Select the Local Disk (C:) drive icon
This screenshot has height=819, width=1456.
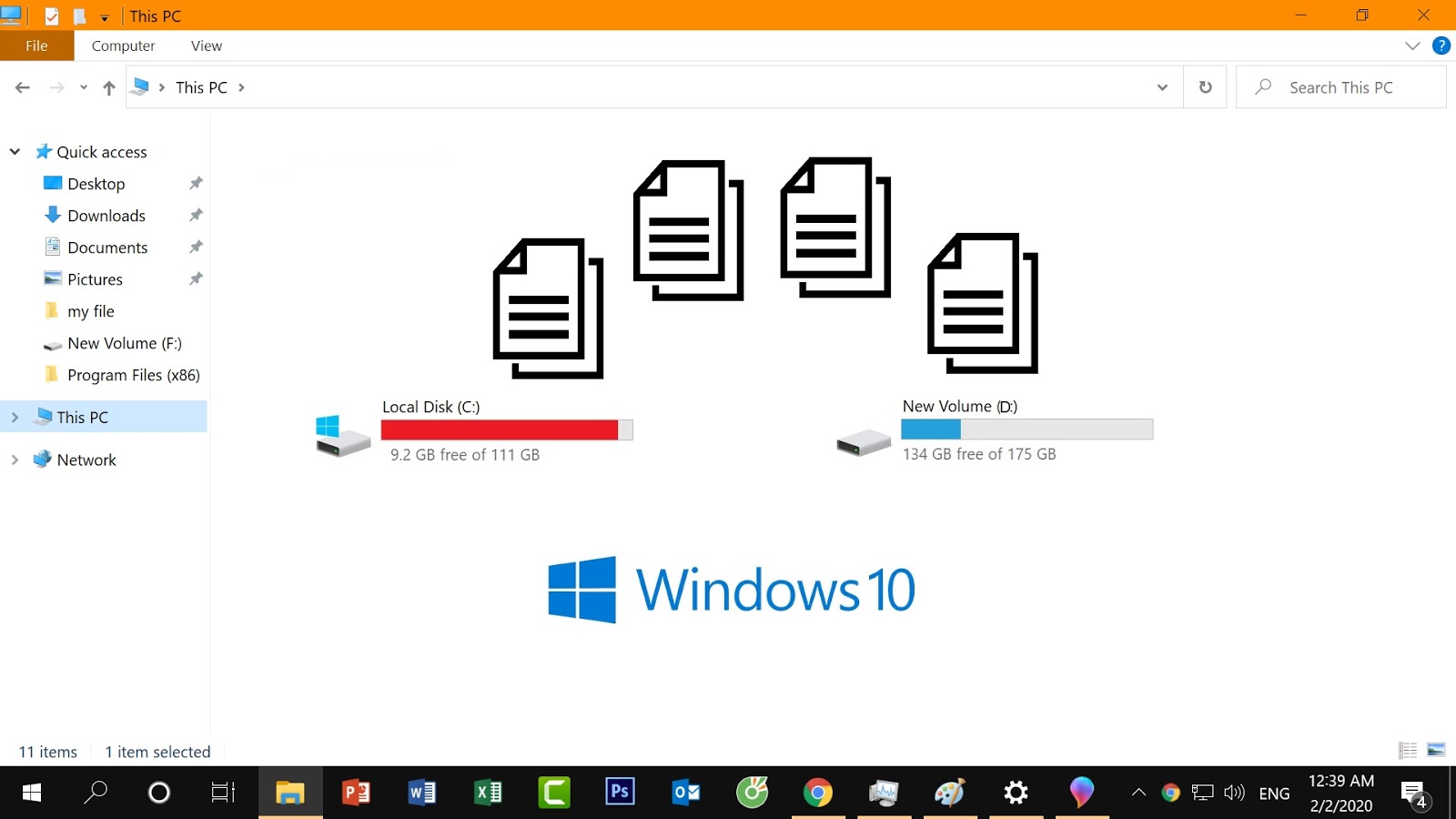pos(342,435)
